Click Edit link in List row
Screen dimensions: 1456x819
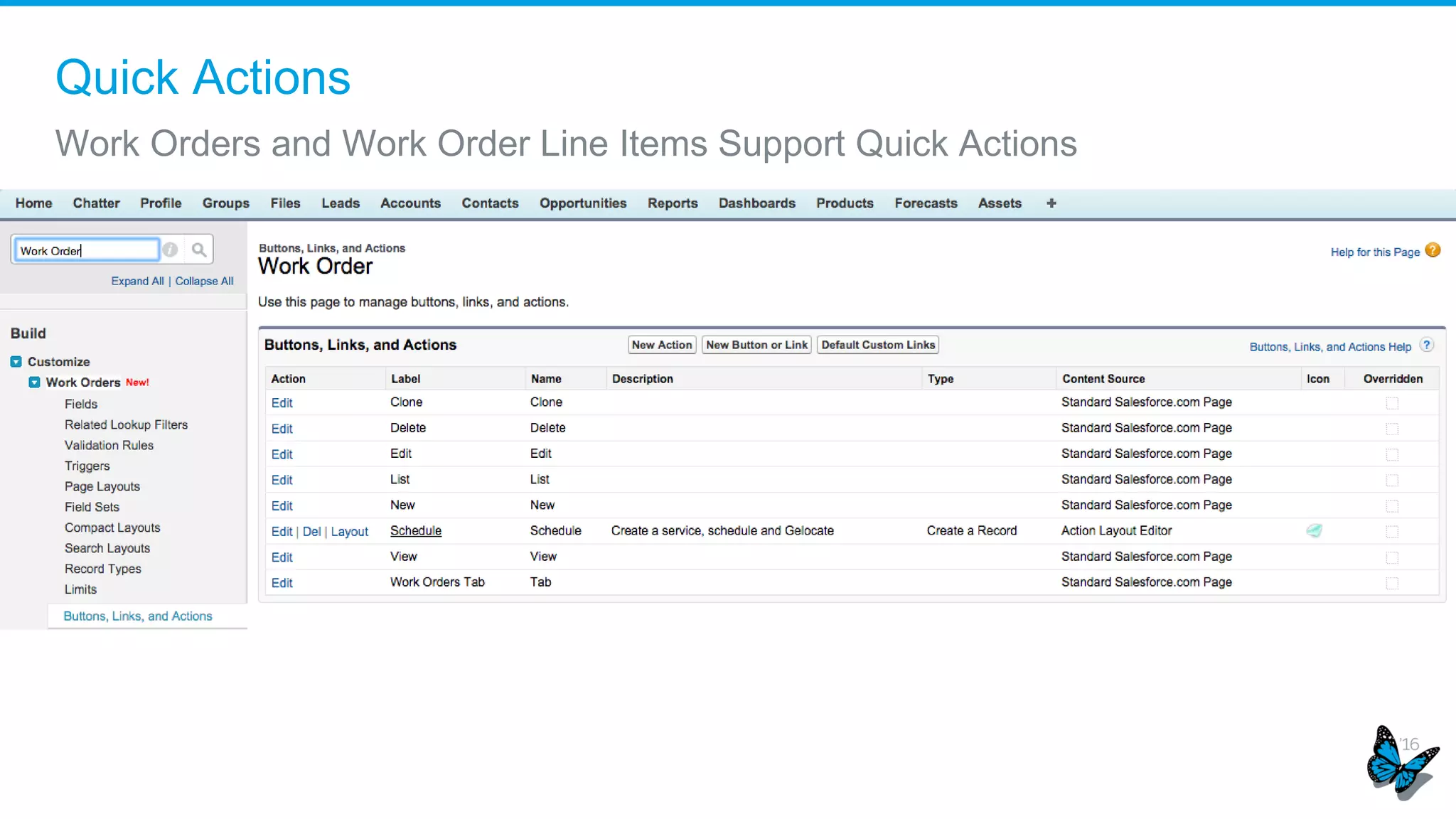pyautogui.click(x=282, y=480)
